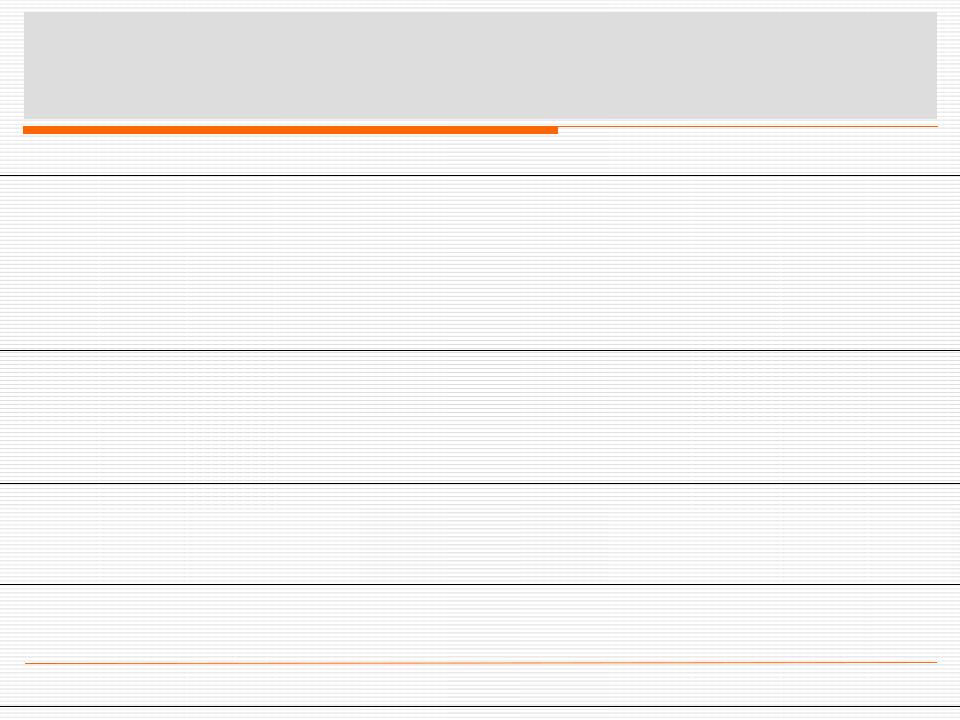Click the footer area below the orange footer line
960x720 pixels.
(x=480, y=684)
